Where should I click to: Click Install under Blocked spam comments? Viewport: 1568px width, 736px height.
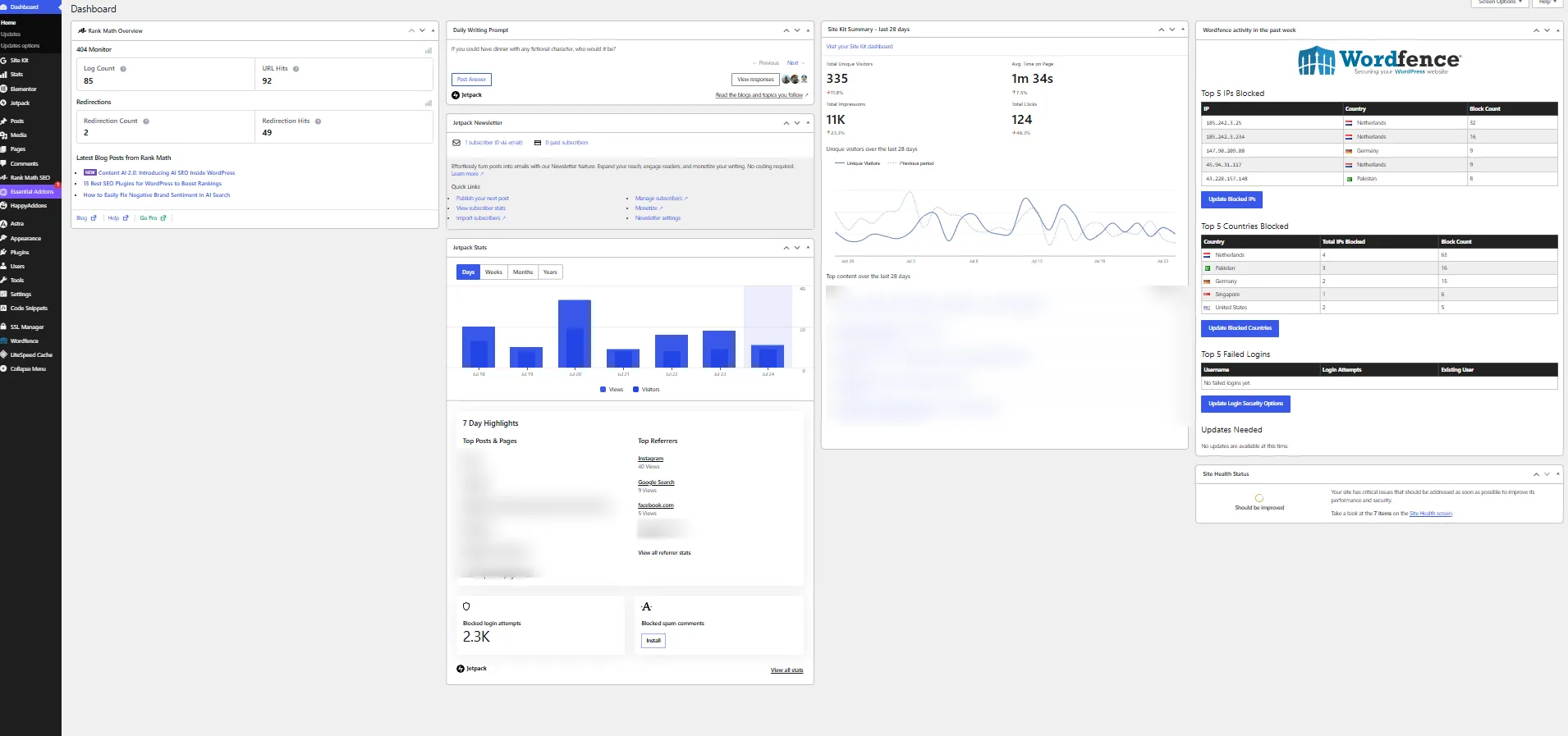coord(653,641)
